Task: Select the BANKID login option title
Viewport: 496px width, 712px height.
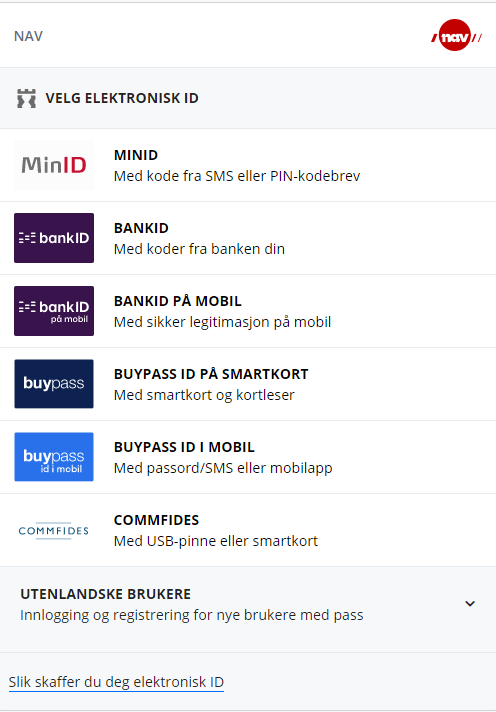Action: click(x=141, y=228)
